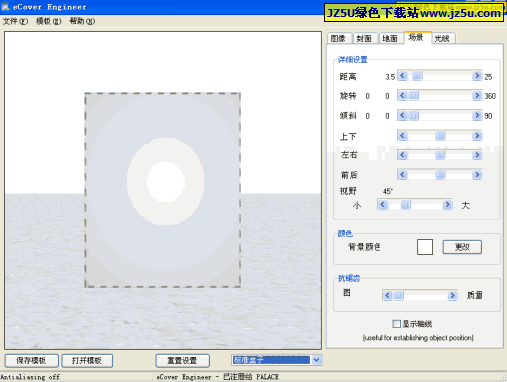Expand the box type dropdown arrow

click(x=316, y=360)
